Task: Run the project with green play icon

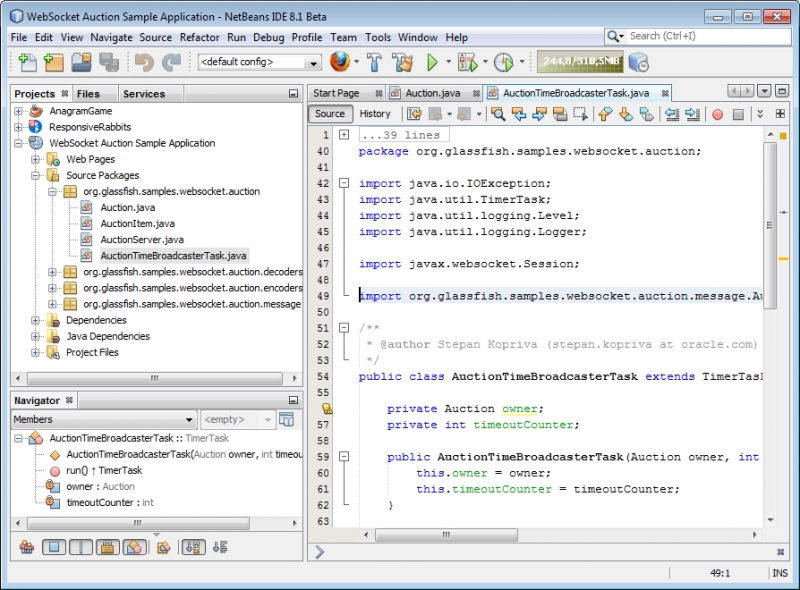Action: pyautogui.click(x=433, y=62)
